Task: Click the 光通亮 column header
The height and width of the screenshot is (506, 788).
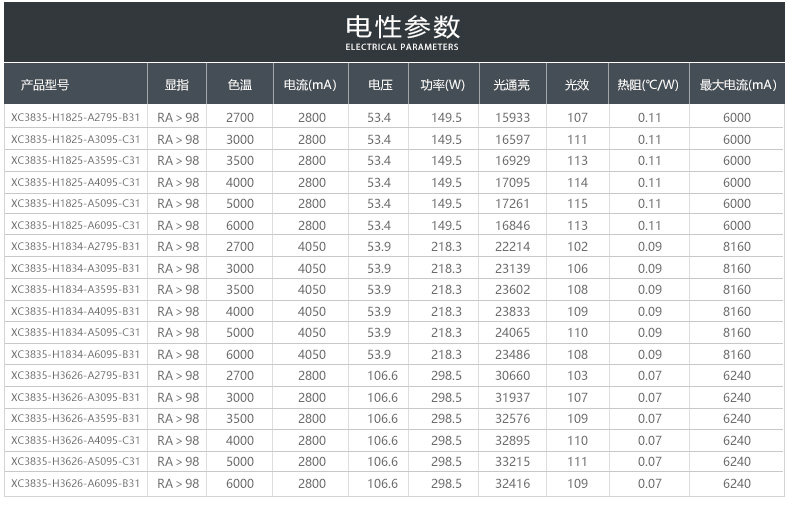Action: pyautogui.click(x=512, y=86)
